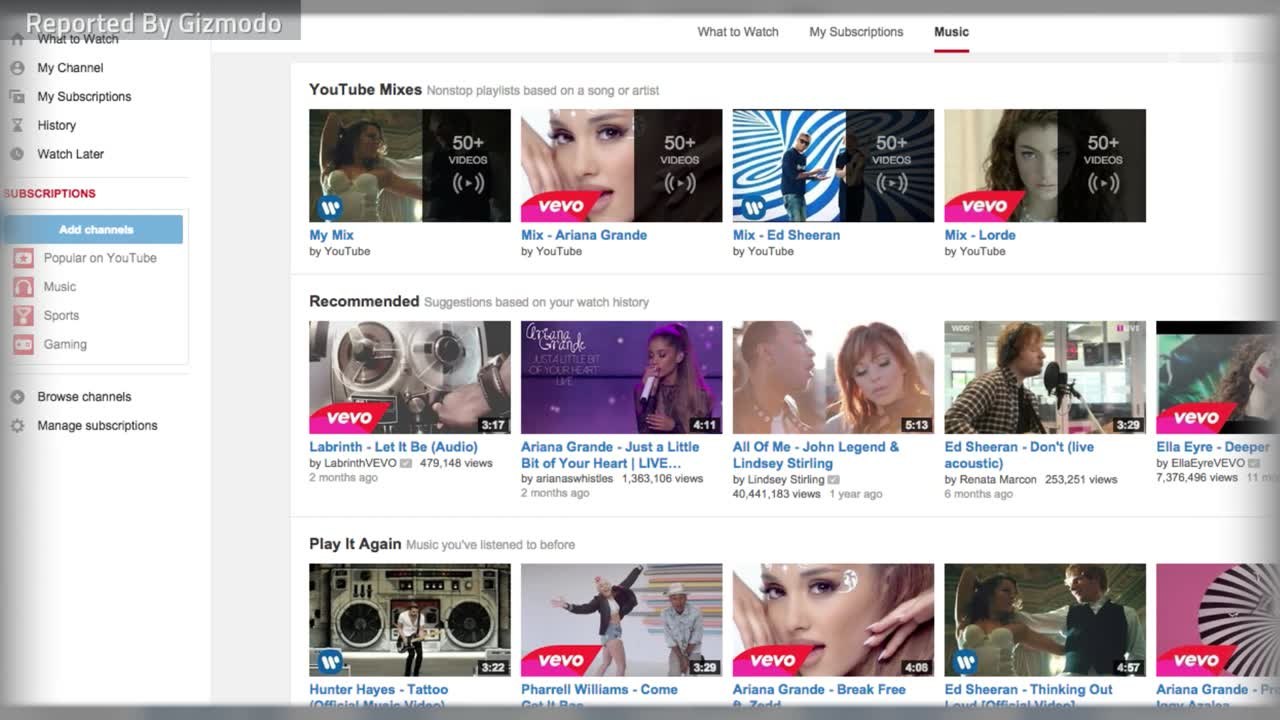1280x720 pixels.
Task: Play the Hunter Hayes Tattoo thumbnail
Action: tap(410, 620)
